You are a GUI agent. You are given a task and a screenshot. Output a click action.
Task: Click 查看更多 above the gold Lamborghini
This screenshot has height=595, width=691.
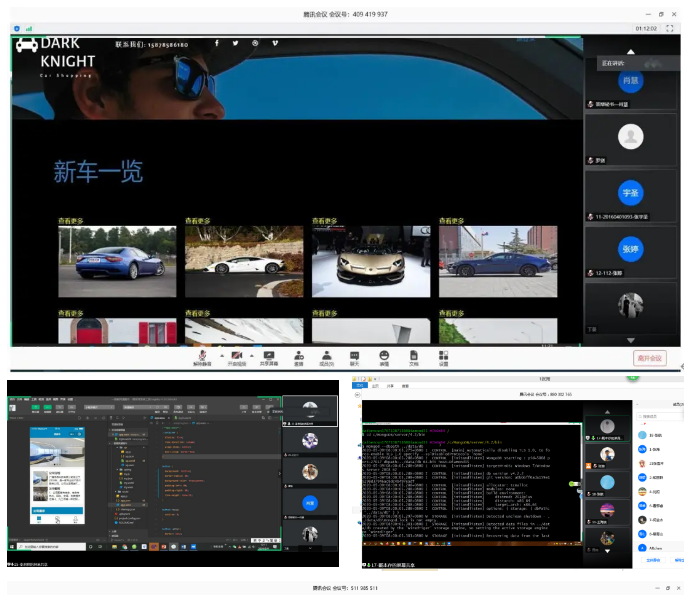[324, 221]
